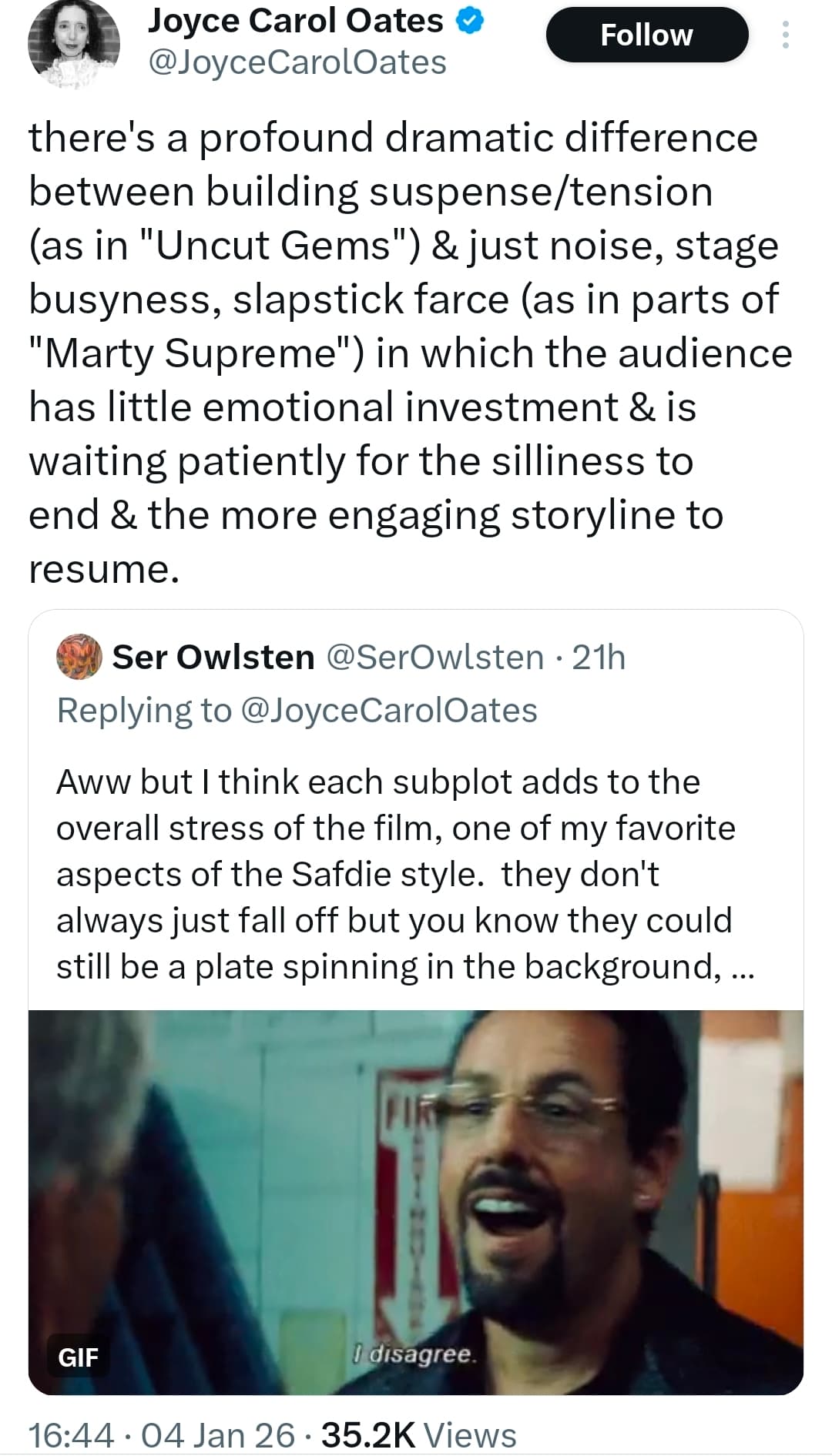The height and width of the screenshot is (1456, 832).
Task: Open Ser Owlsten's avatar
Action: [79, 657]
